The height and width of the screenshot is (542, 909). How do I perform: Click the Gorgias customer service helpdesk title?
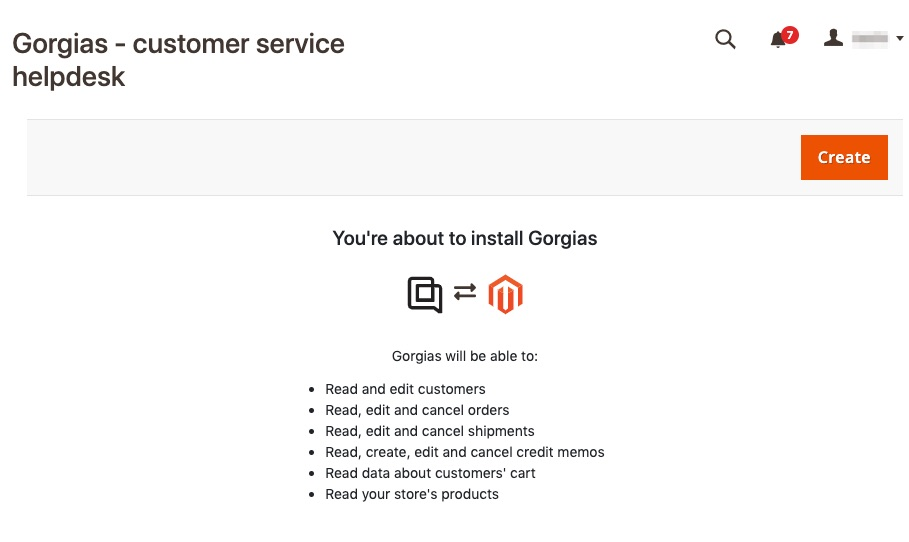coord(178,60)
